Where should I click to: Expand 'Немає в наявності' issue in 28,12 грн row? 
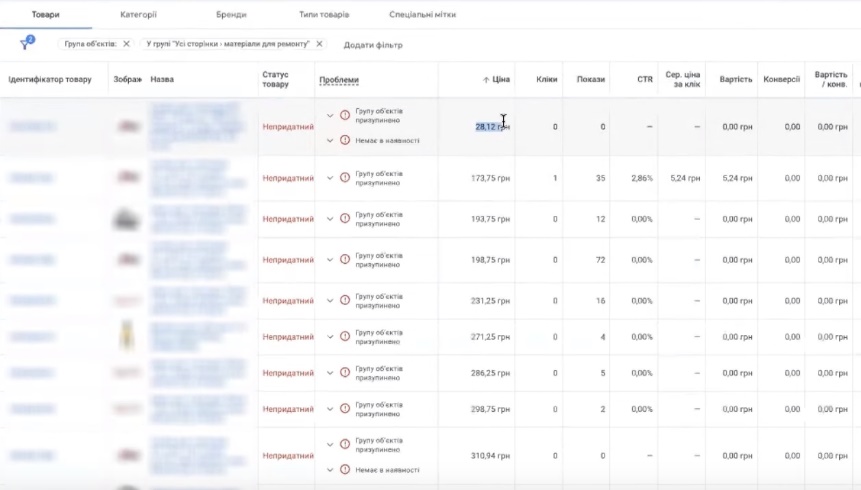(x=330, y=140)
